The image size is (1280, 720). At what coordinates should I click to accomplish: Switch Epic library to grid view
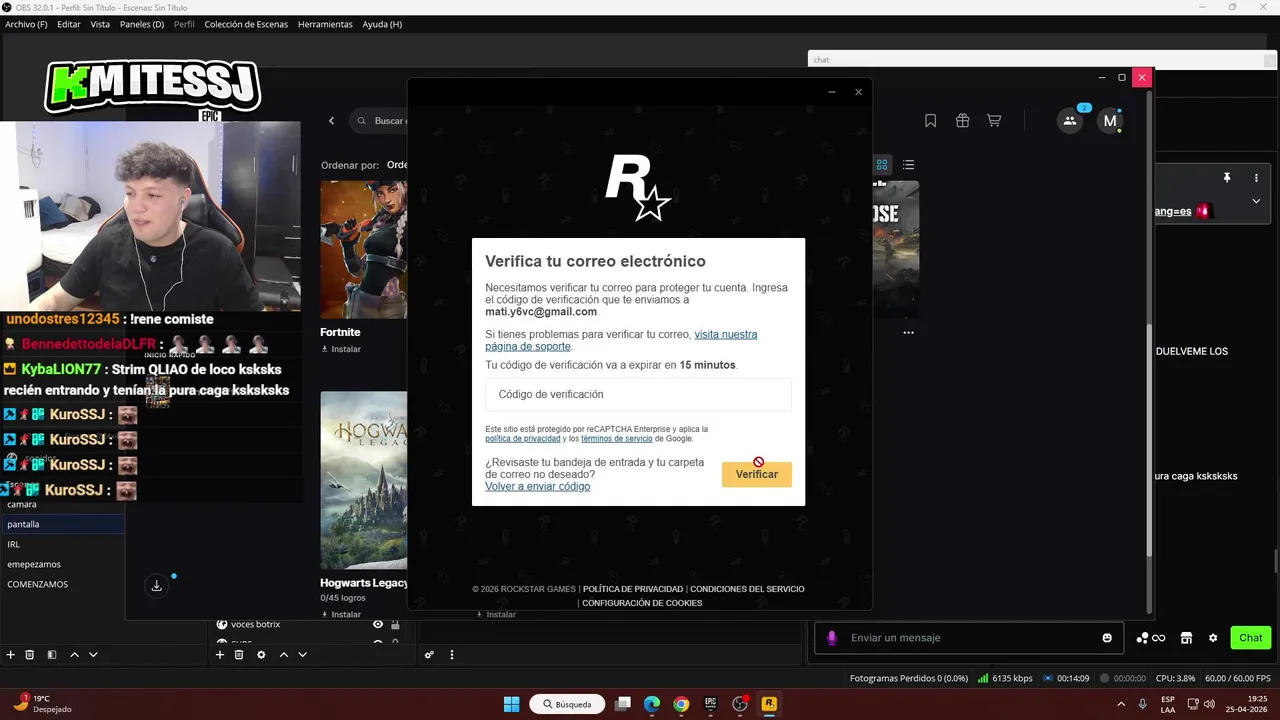point(882,165)
